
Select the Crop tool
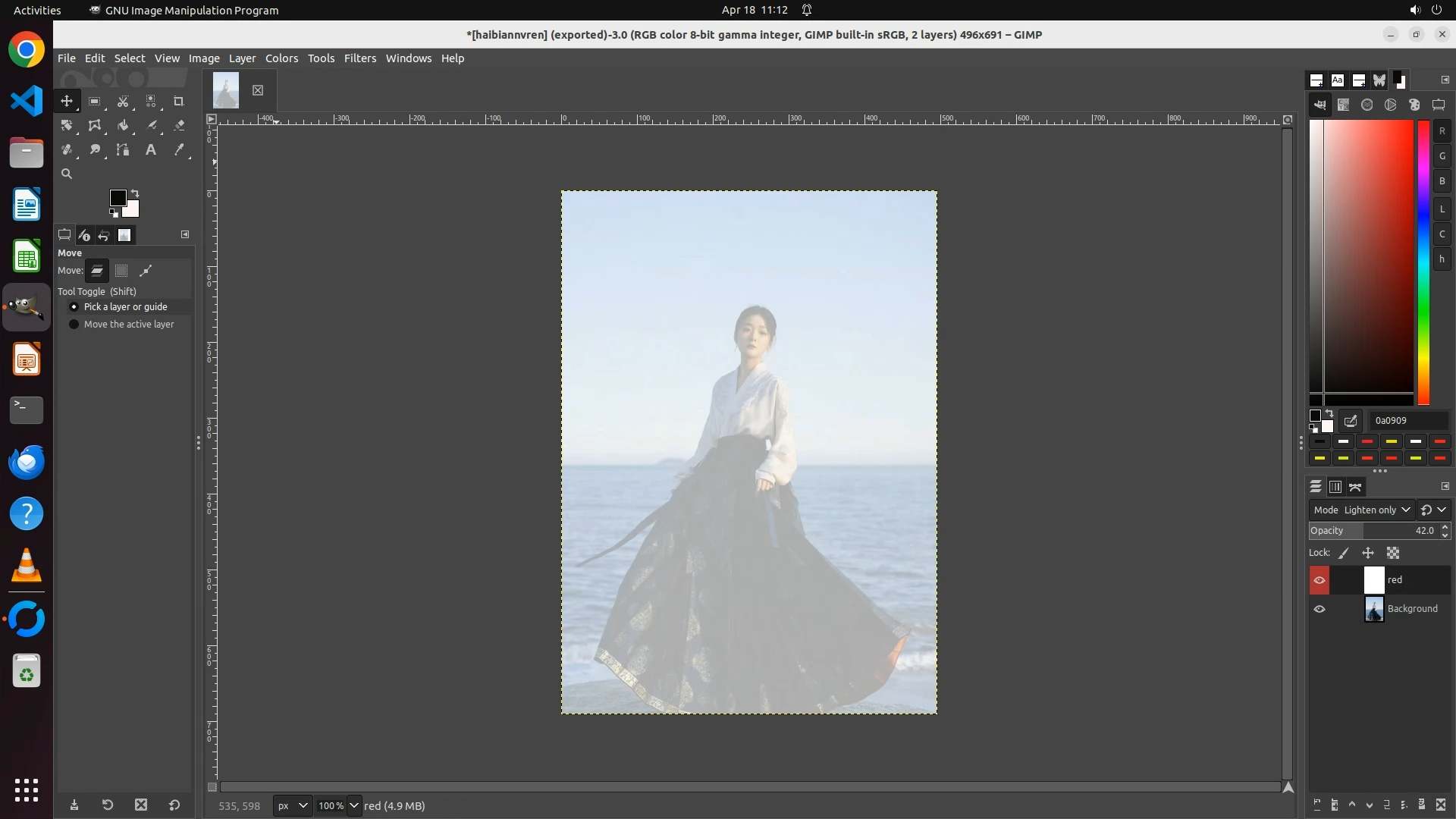(x=179, y=102)
